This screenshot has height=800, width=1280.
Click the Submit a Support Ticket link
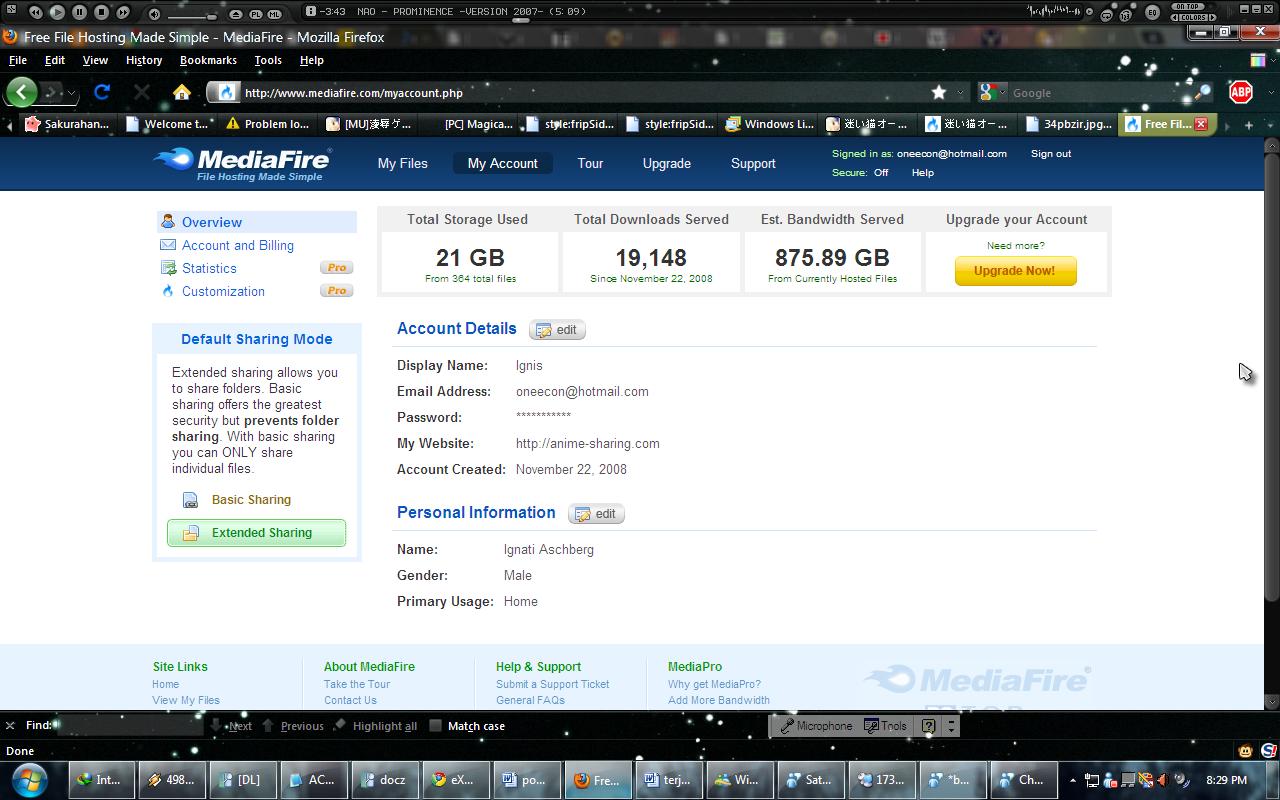pos(552,684)
